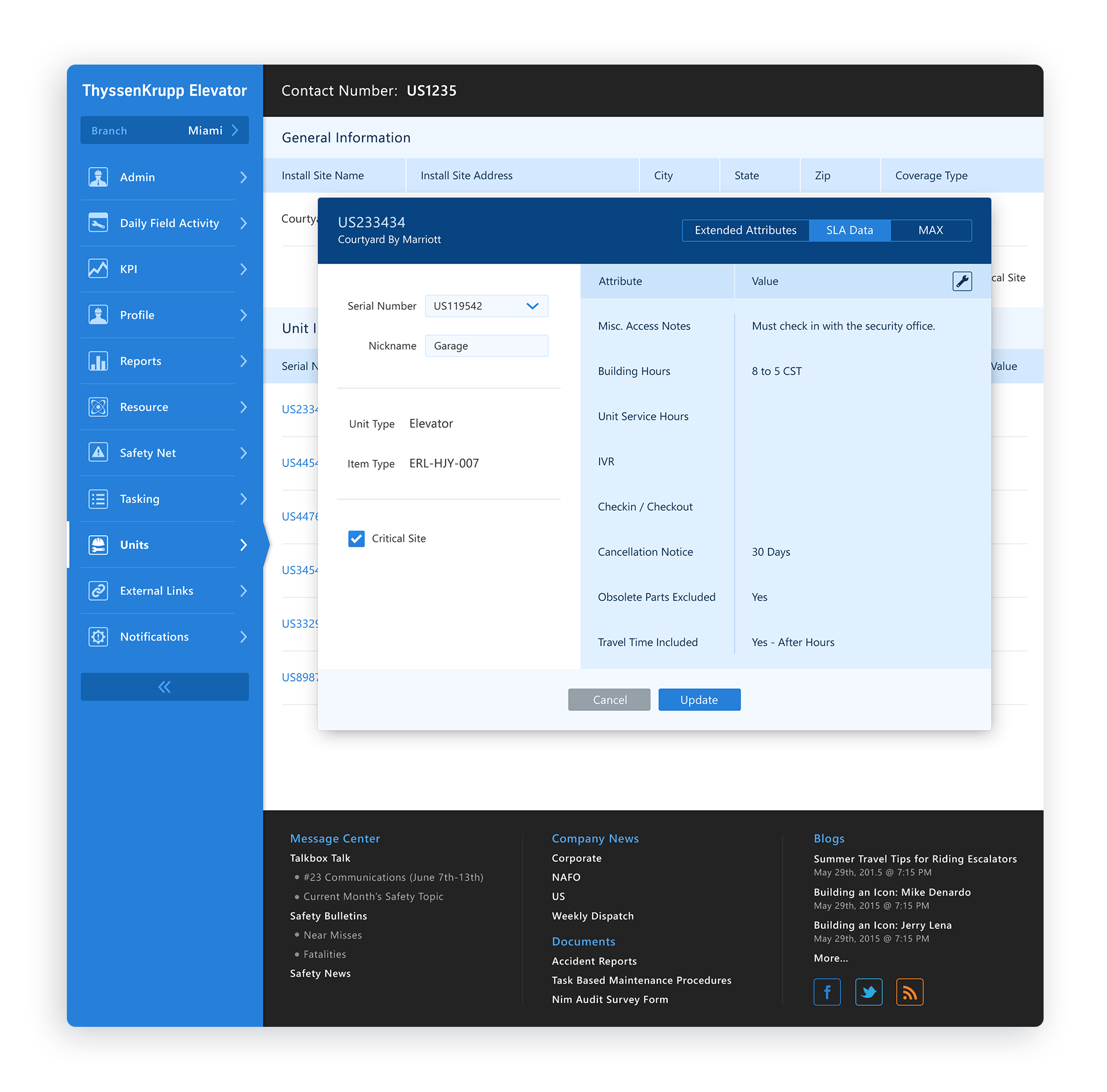Open the Serial Number dropdown
The image size is (1107, 1092).
[487, 306]
